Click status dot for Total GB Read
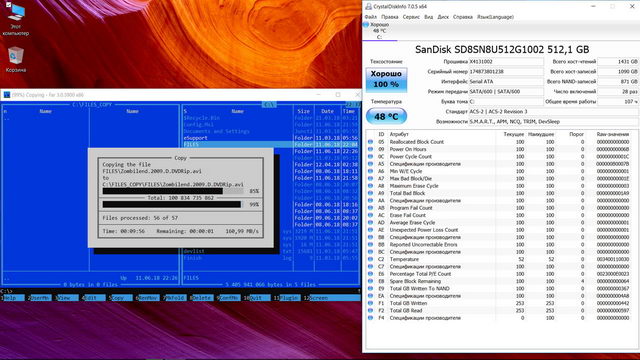Viewport: 640px width, 360px height. click(x=370, y=311)
